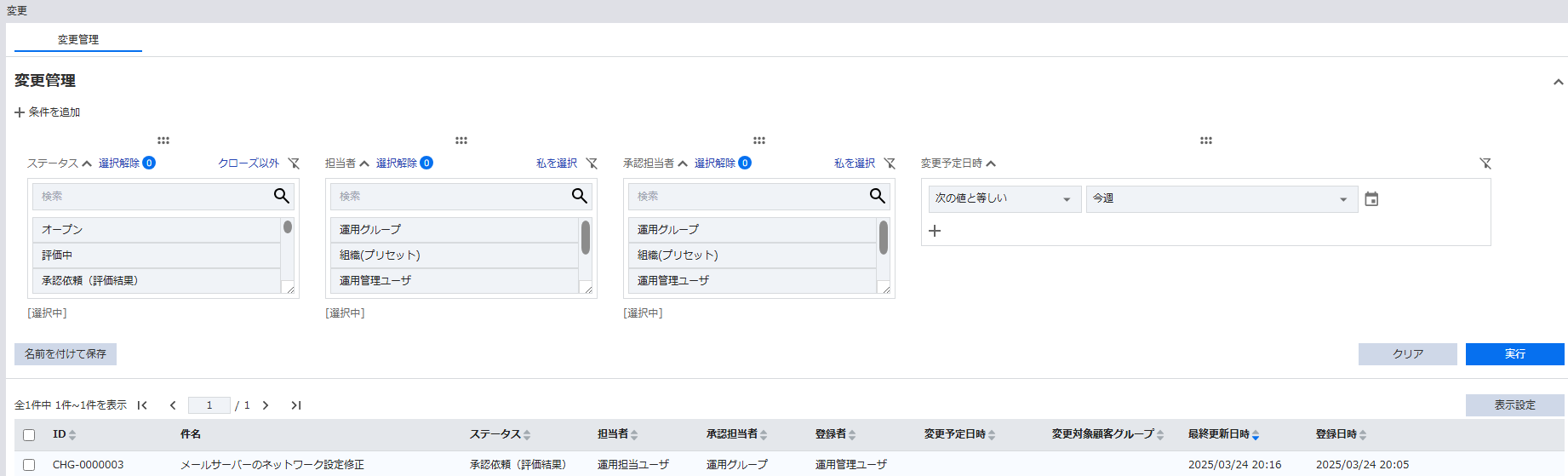Go to the last page of results
The width and height of the screenshot is (1568, 476).
pyautogui.click(x=295, y=405)
